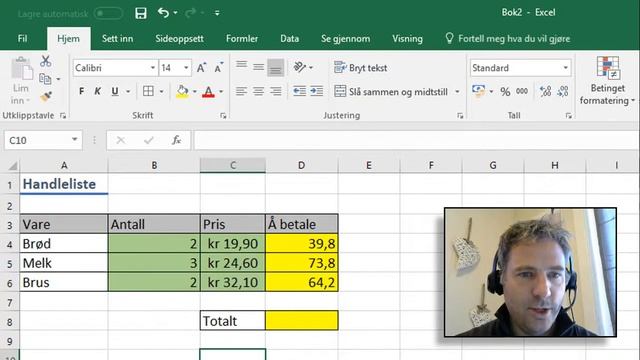Click Bryt tekst wrap text button

pos(360,68)
